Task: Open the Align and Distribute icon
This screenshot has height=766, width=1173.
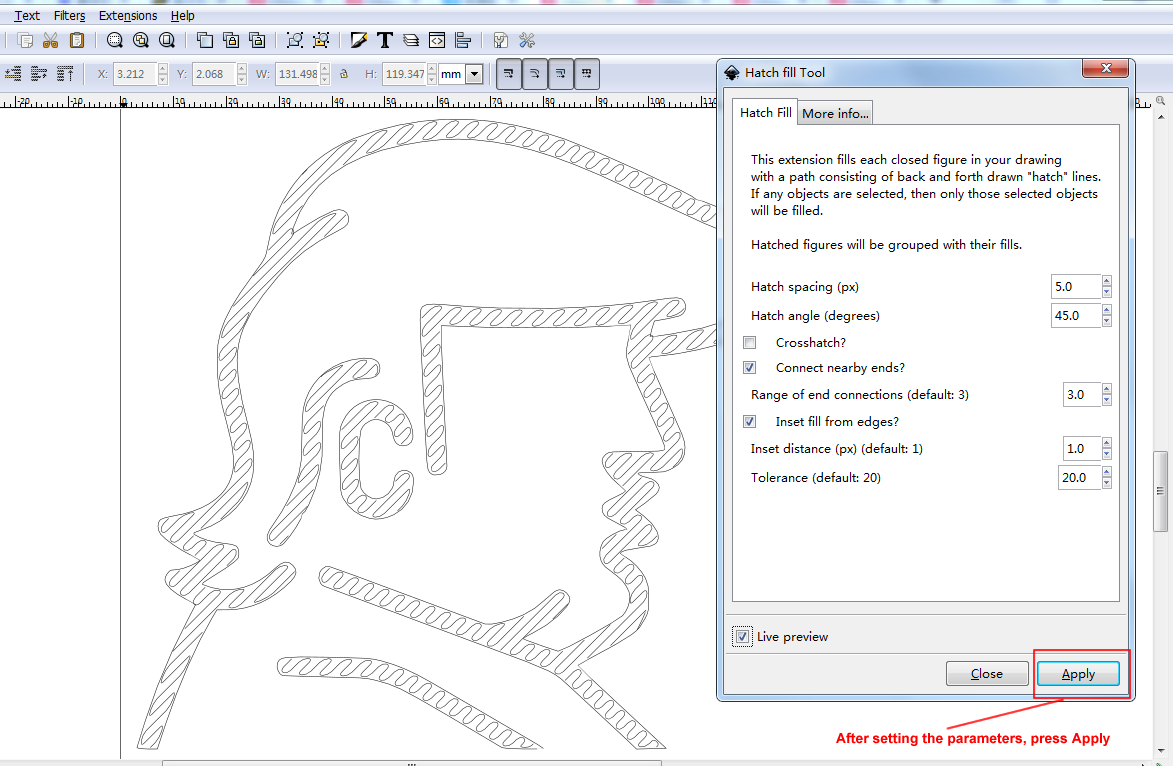Action: click(x=463, y=40)
